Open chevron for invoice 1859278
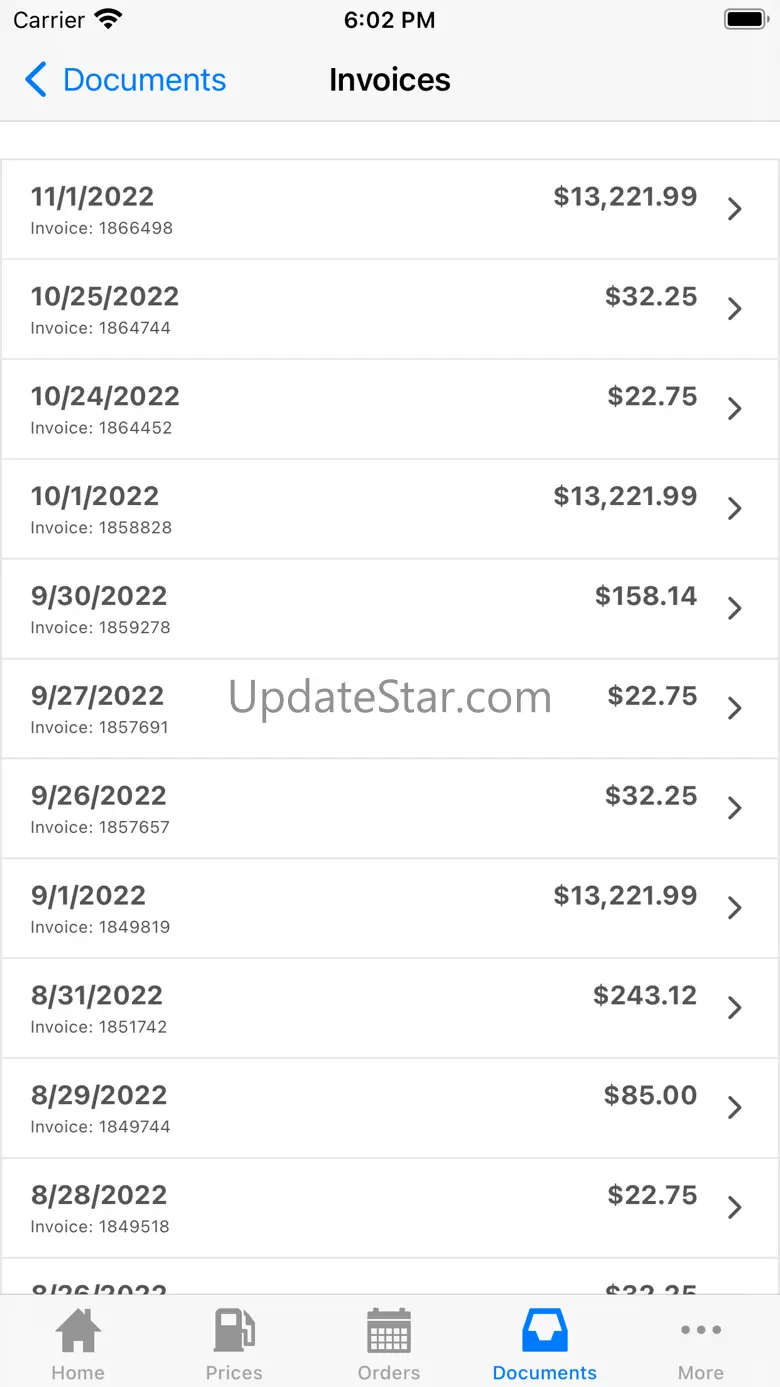 tap(735, 609)
